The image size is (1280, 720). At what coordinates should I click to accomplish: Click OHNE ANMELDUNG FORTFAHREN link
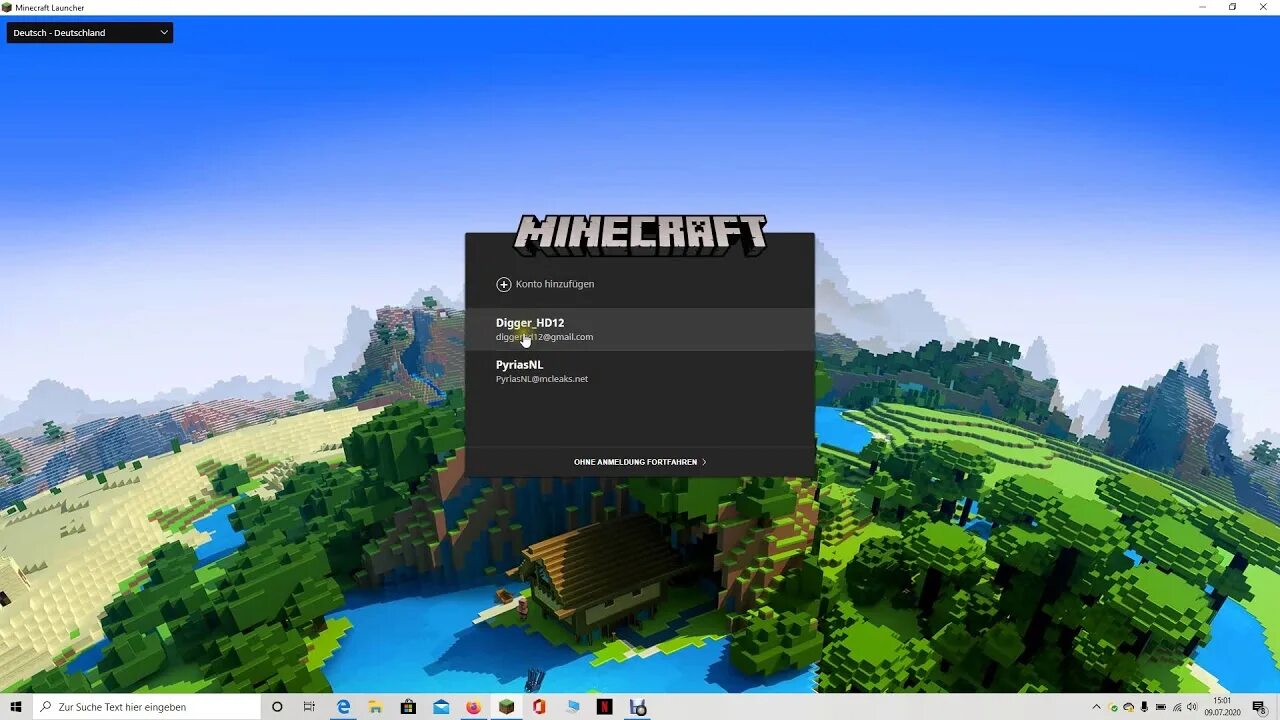click(x=640, y=462)
